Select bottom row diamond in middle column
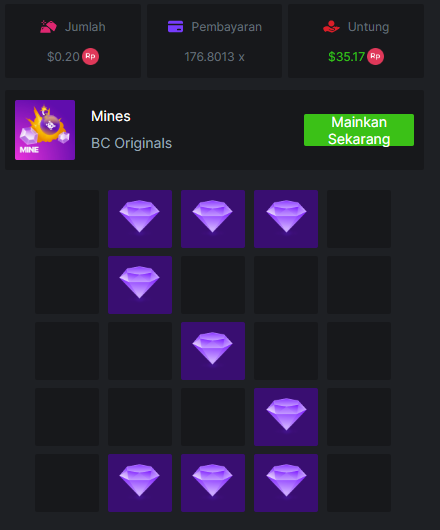The width and height of the screenshot is (440, 530). click(213, 483)
